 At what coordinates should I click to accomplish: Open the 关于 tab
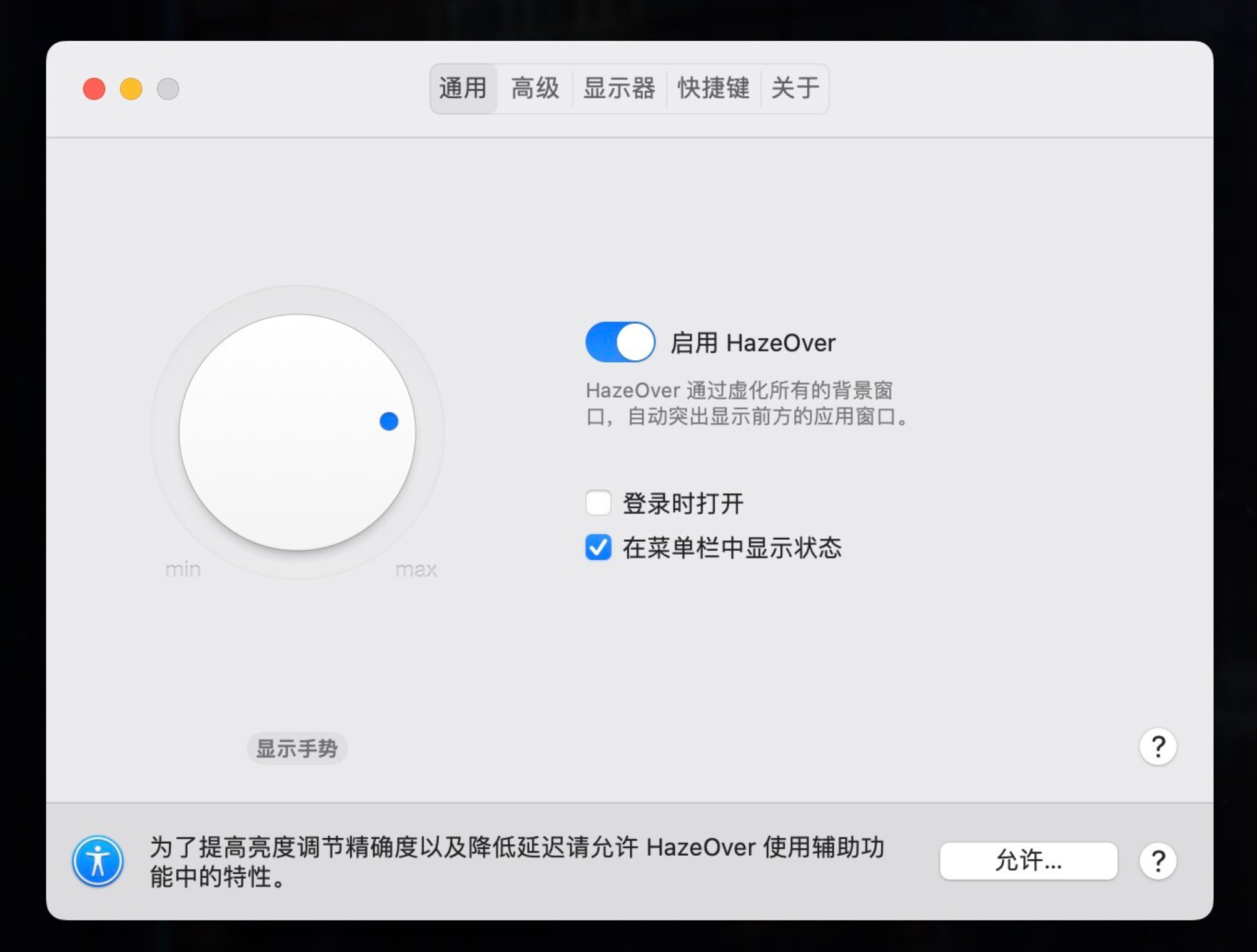pyautogui.click(x=795, y=88)
